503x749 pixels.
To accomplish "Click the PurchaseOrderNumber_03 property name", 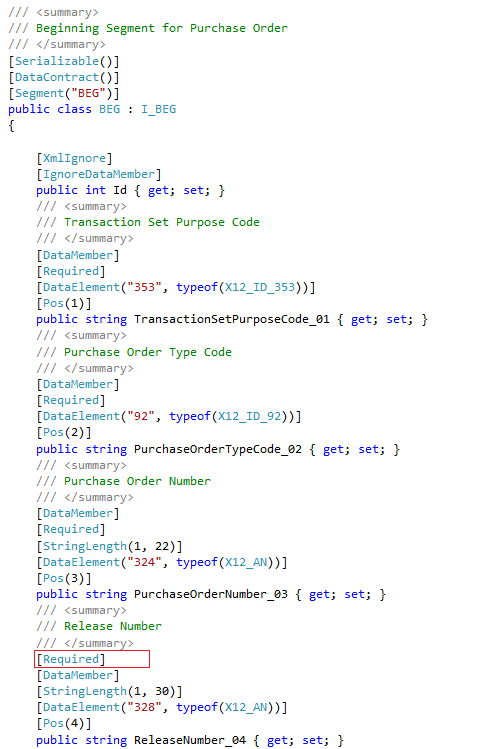I will (211, 594).
